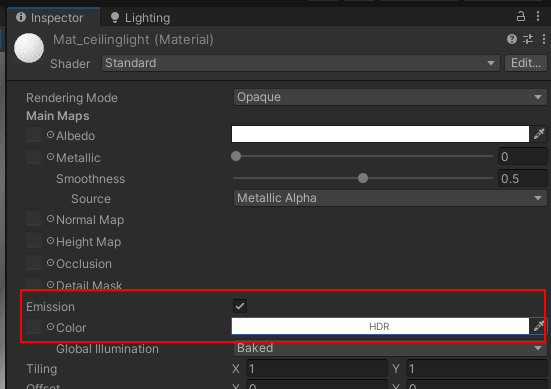
Task: Pick Albedo color with eyedropper
Action: coord(539,134)
